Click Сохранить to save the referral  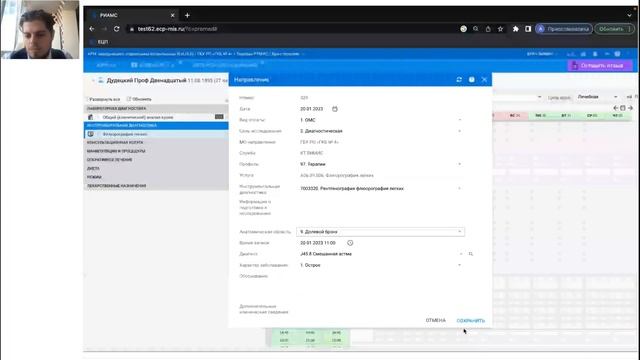471,321
